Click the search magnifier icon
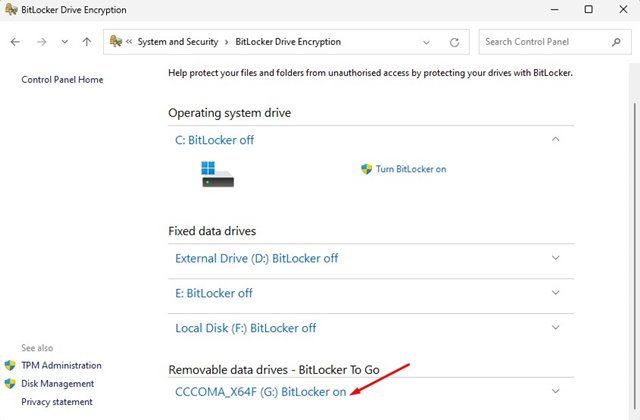The image size is (640, 420). tap(615, 43)
